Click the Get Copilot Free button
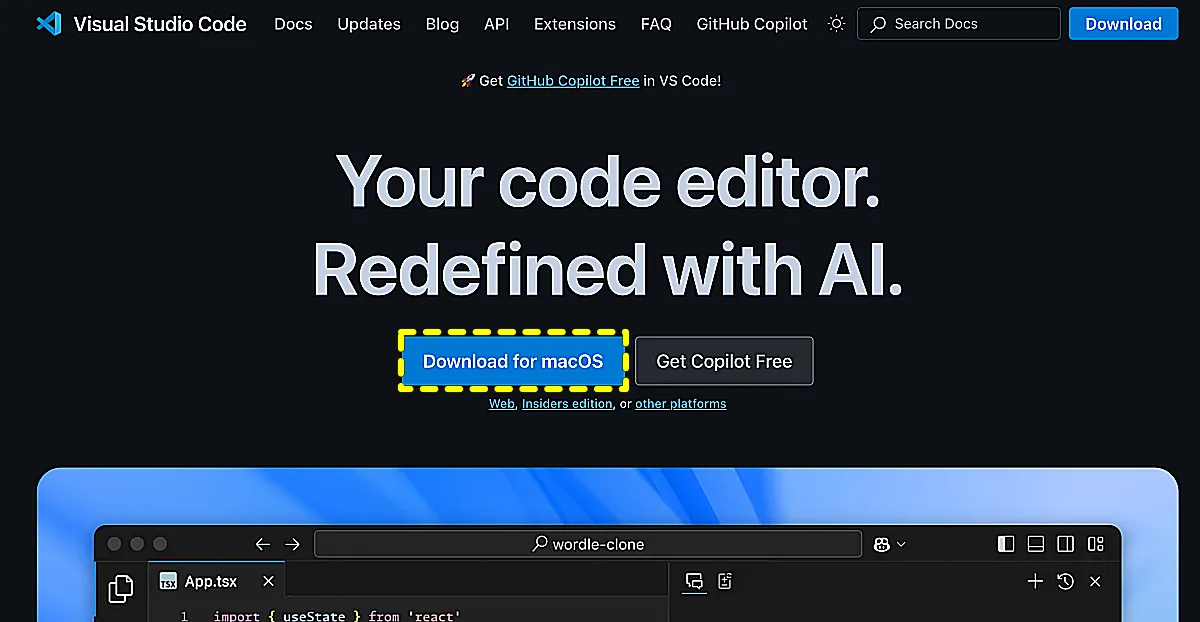Viewport: 1200px width, 622px height. pos(724,361)
